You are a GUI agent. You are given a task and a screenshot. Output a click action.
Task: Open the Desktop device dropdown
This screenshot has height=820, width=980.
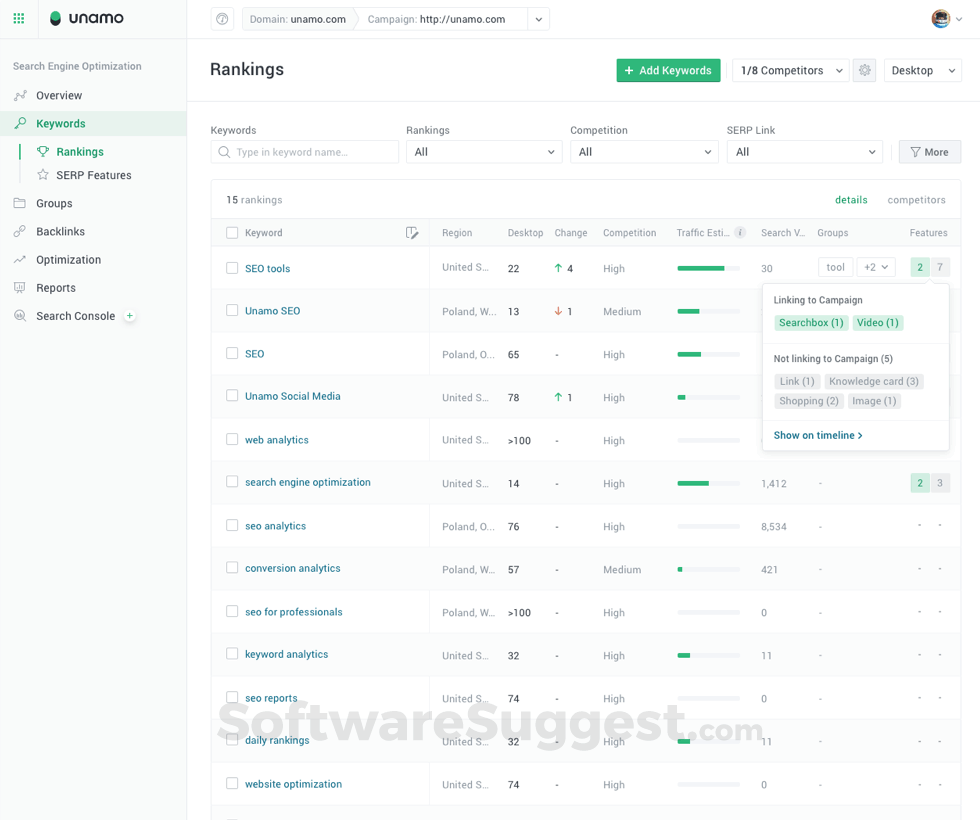pos(922,70)
